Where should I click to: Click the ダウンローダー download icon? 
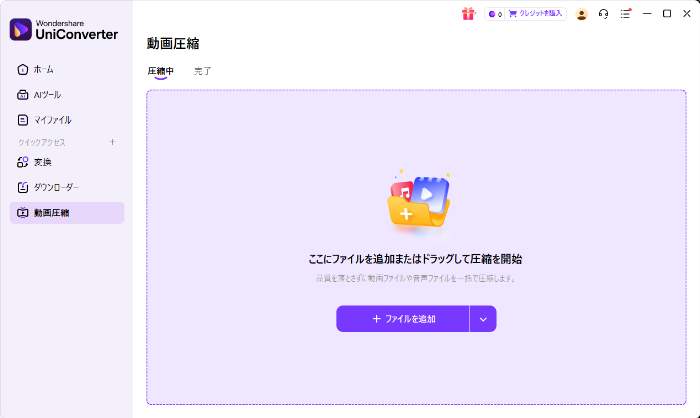click(22, 188)
